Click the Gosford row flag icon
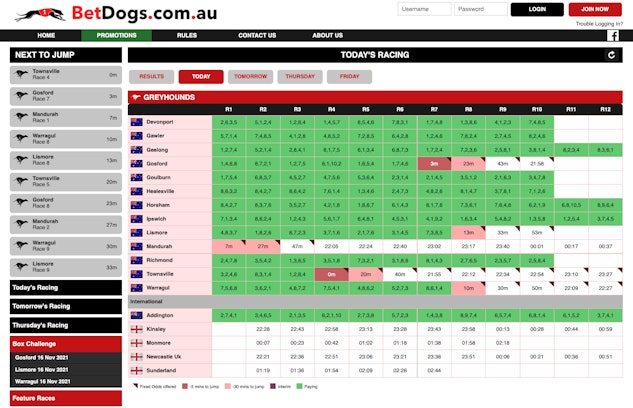The height and width of the screenshot is (408, 633). (x=136, y=163)
